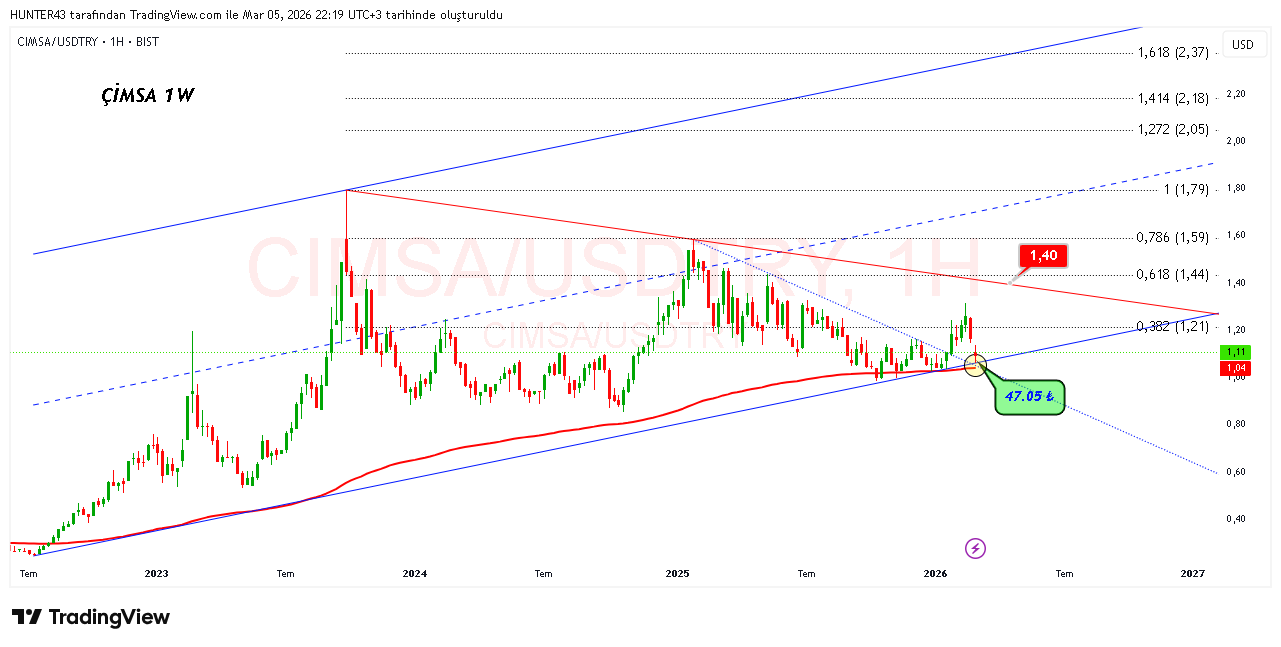Click the yellow circle marker on the latest candle
This screenshot has height=647, width=1281.
(975, 364)
